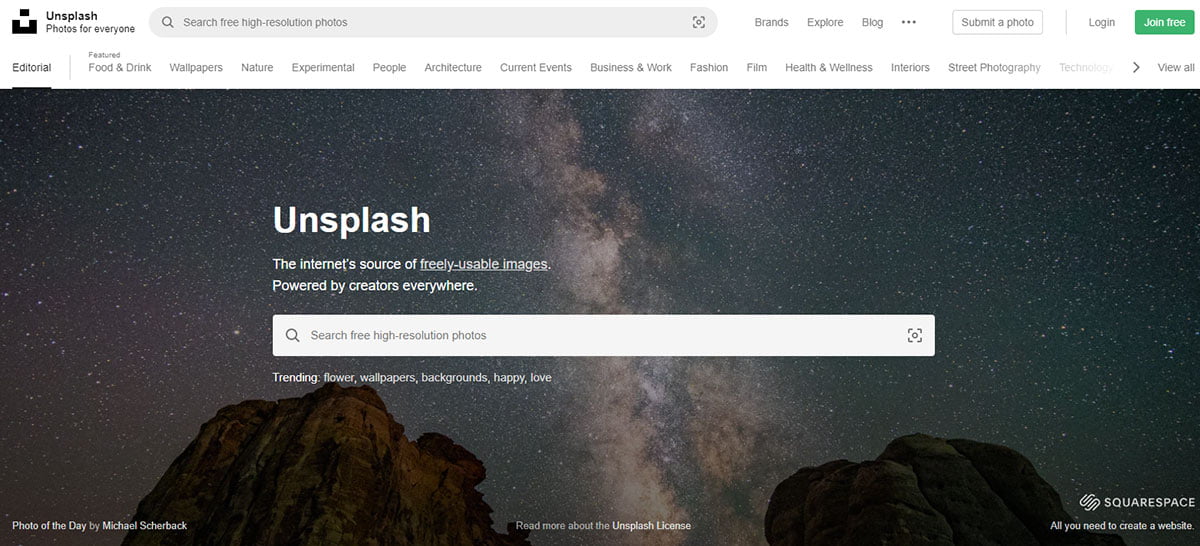The width and height of the screenshot is (1200, 546).
Task: Open the Nature topic
Action: 257,68
